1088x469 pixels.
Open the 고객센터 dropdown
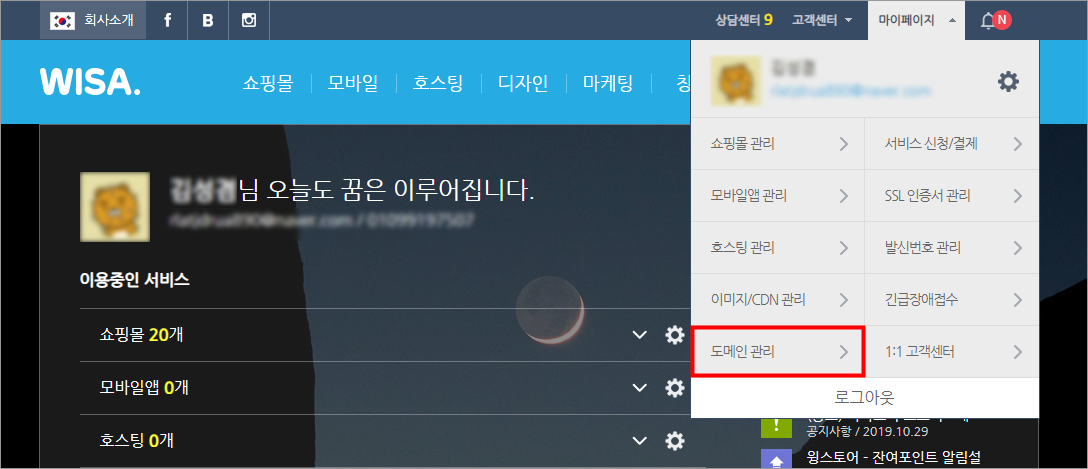point(822,20)
